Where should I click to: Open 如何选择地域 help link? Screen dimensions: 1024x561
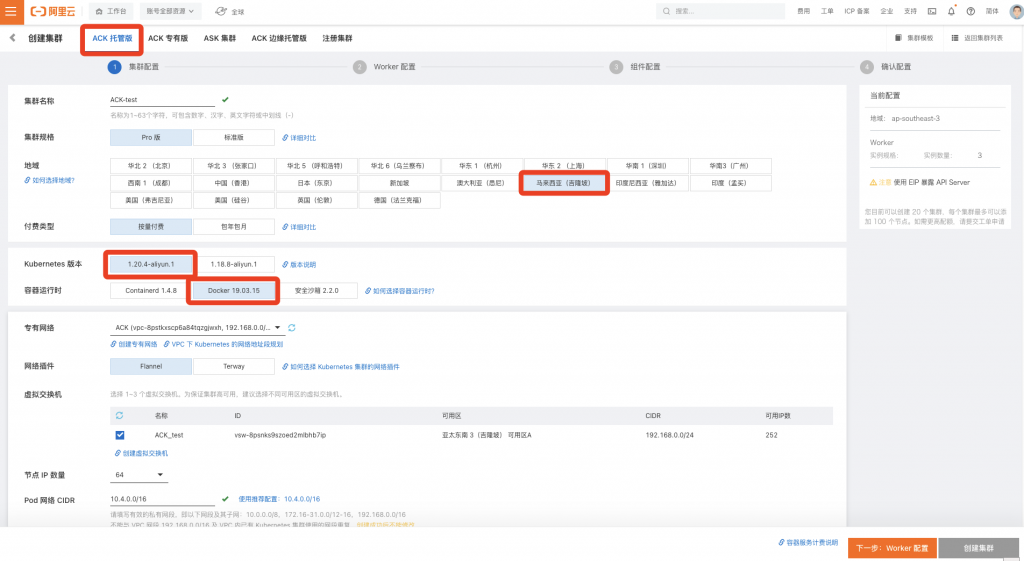pyautogui.click(x=50, y=180)
